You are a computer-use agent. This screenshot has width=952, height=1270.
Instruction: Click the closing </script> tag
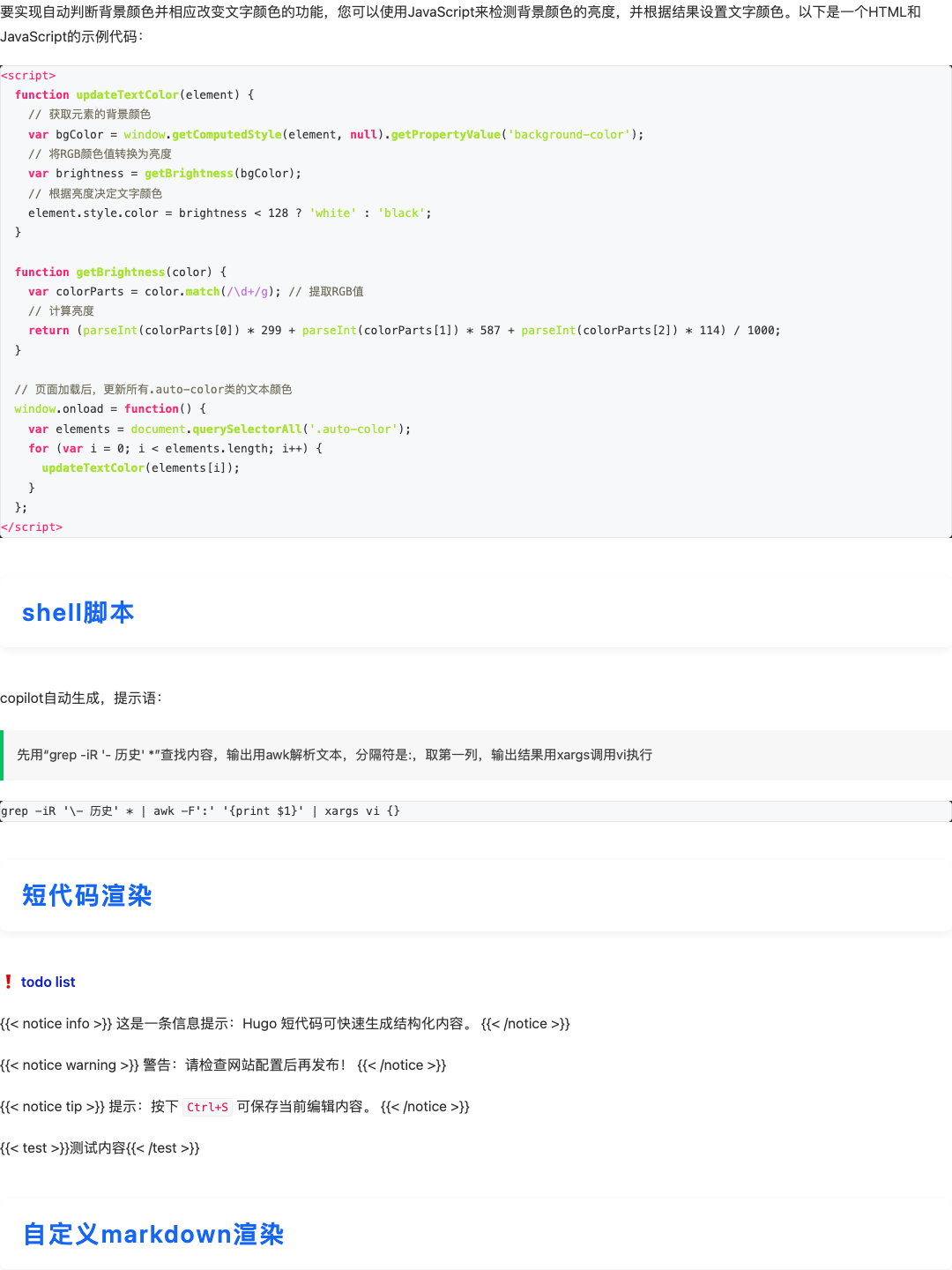(32, 527)
